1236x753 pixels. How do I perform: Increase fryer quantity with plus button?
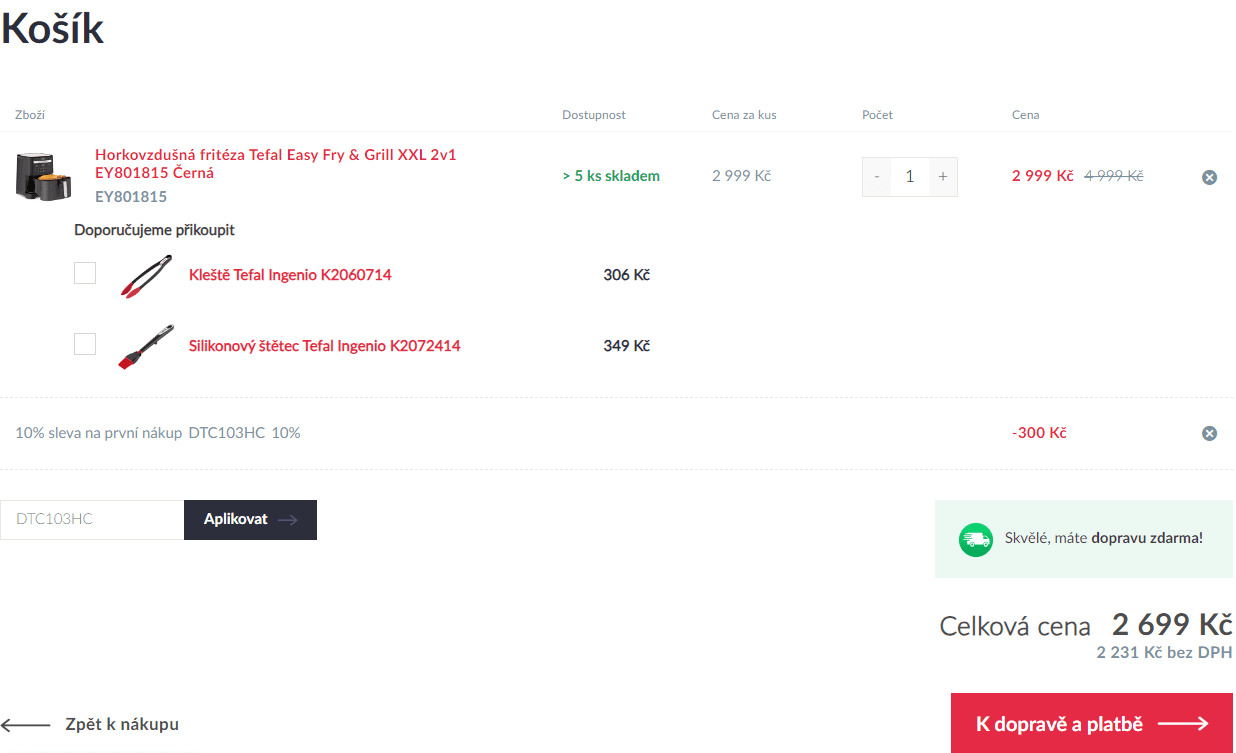tap(942, 177)
